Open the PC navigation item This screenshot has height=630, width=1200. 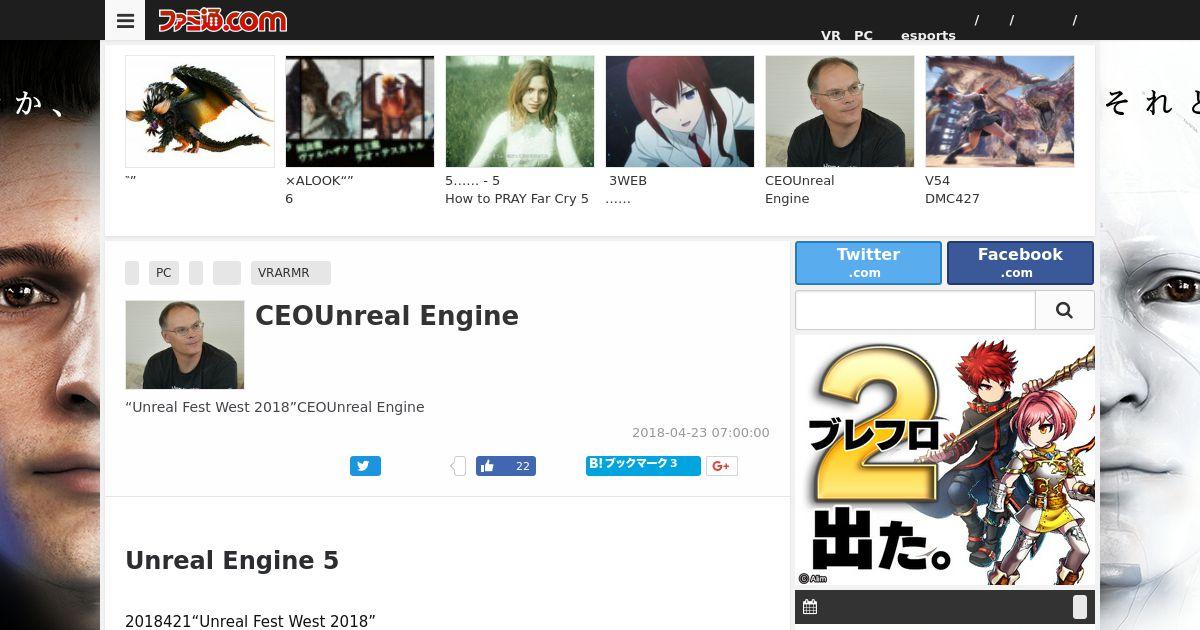[x=863, y=35]
